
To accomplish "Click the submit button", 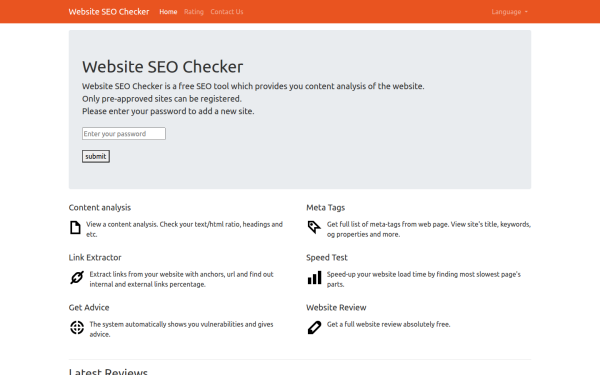I will coord(96,156).
